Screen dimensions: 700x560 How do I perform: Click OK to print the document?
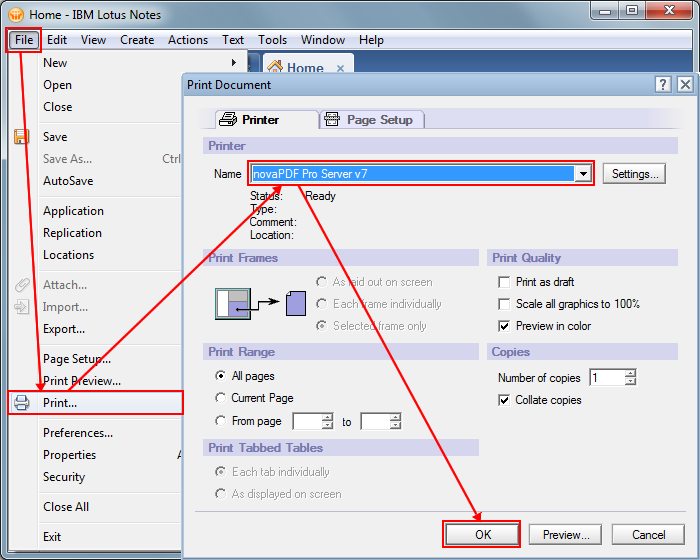tap(482, 535)
